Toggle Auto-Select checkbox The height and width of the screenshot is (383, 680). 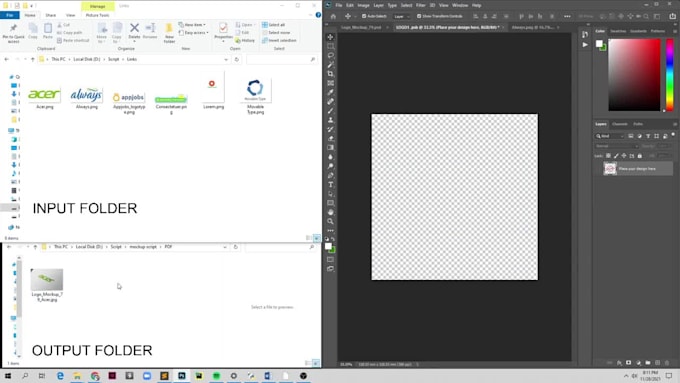point(364,16)
